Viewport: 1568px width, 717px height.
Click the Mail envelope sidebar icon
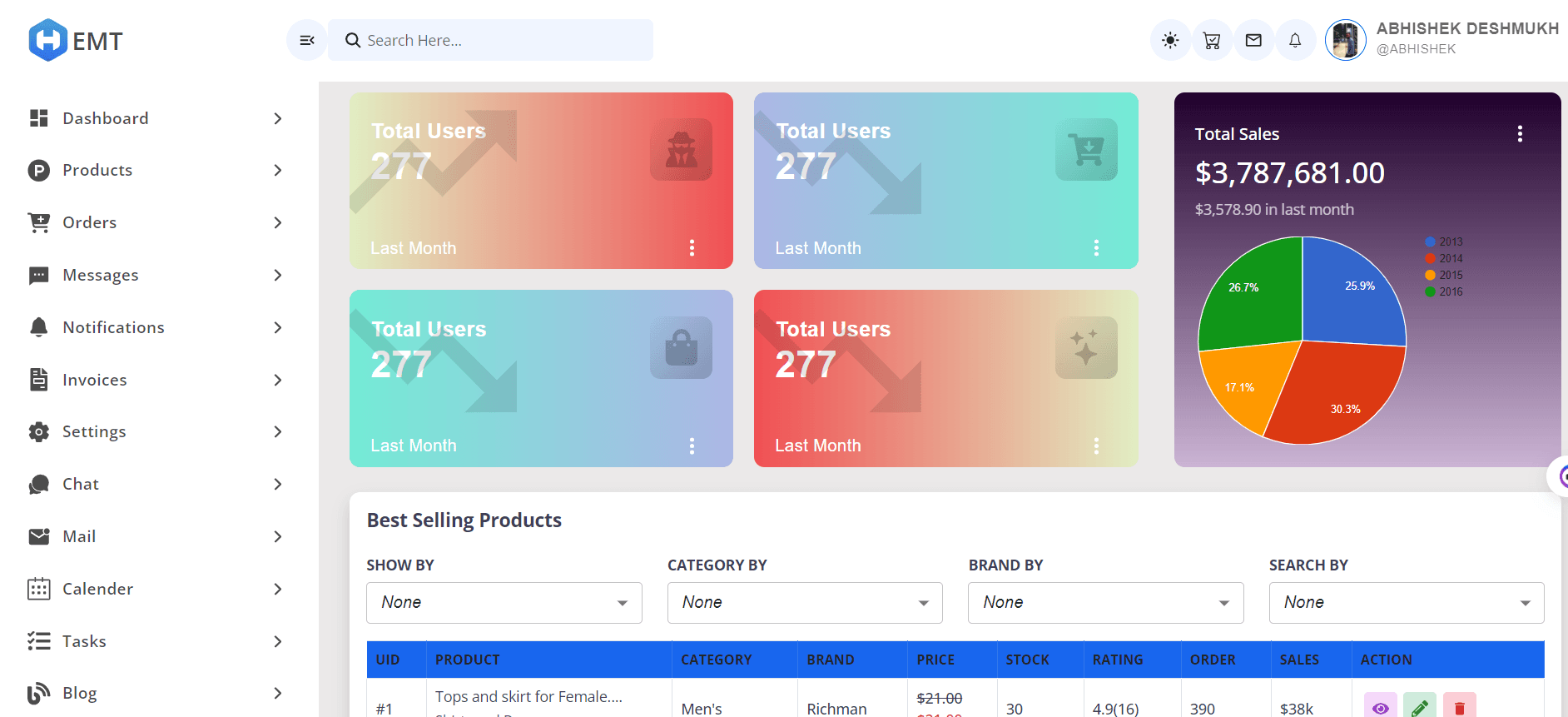point(39,536)
